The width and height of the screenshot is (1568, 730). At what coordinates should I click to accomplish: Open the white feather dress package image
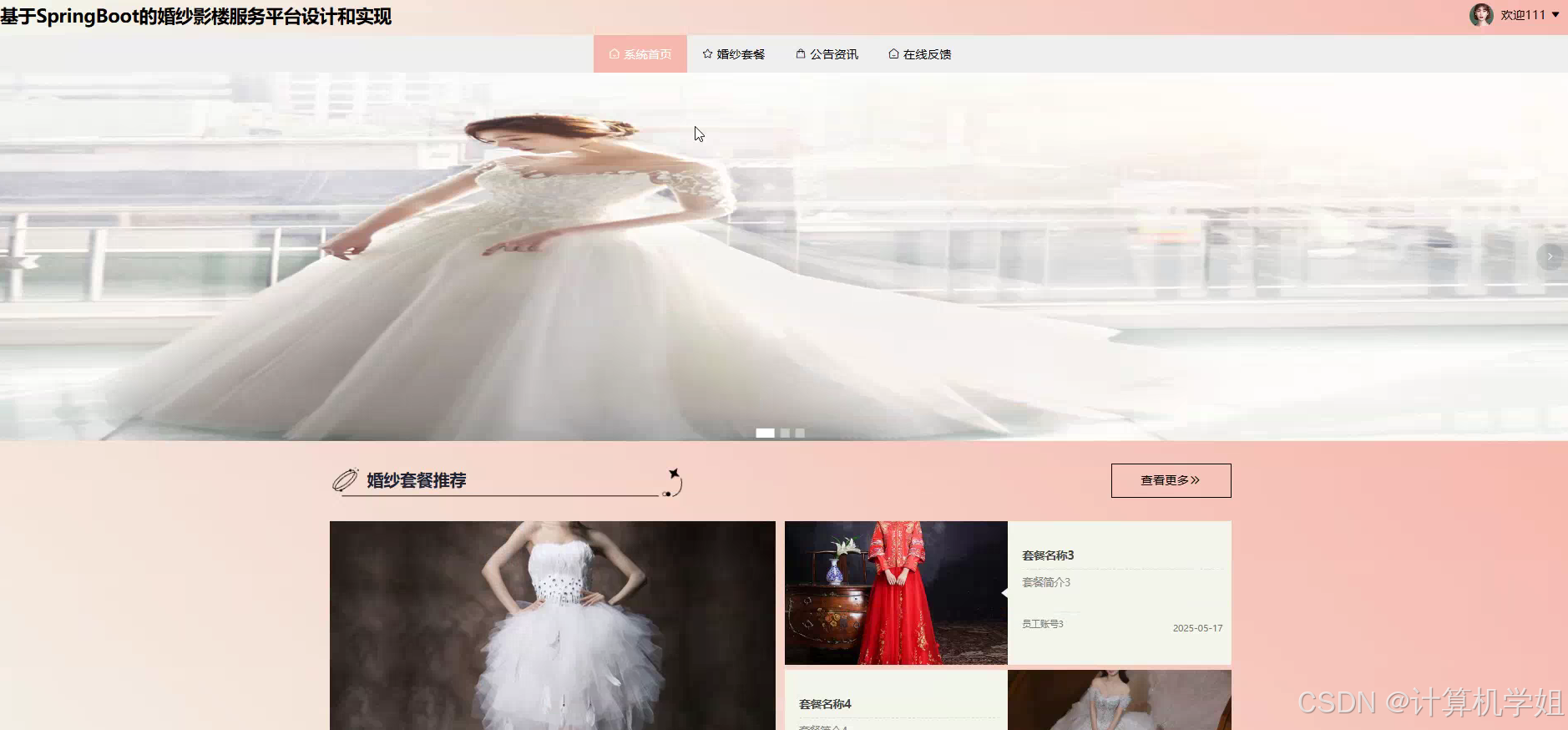point(552,626)
